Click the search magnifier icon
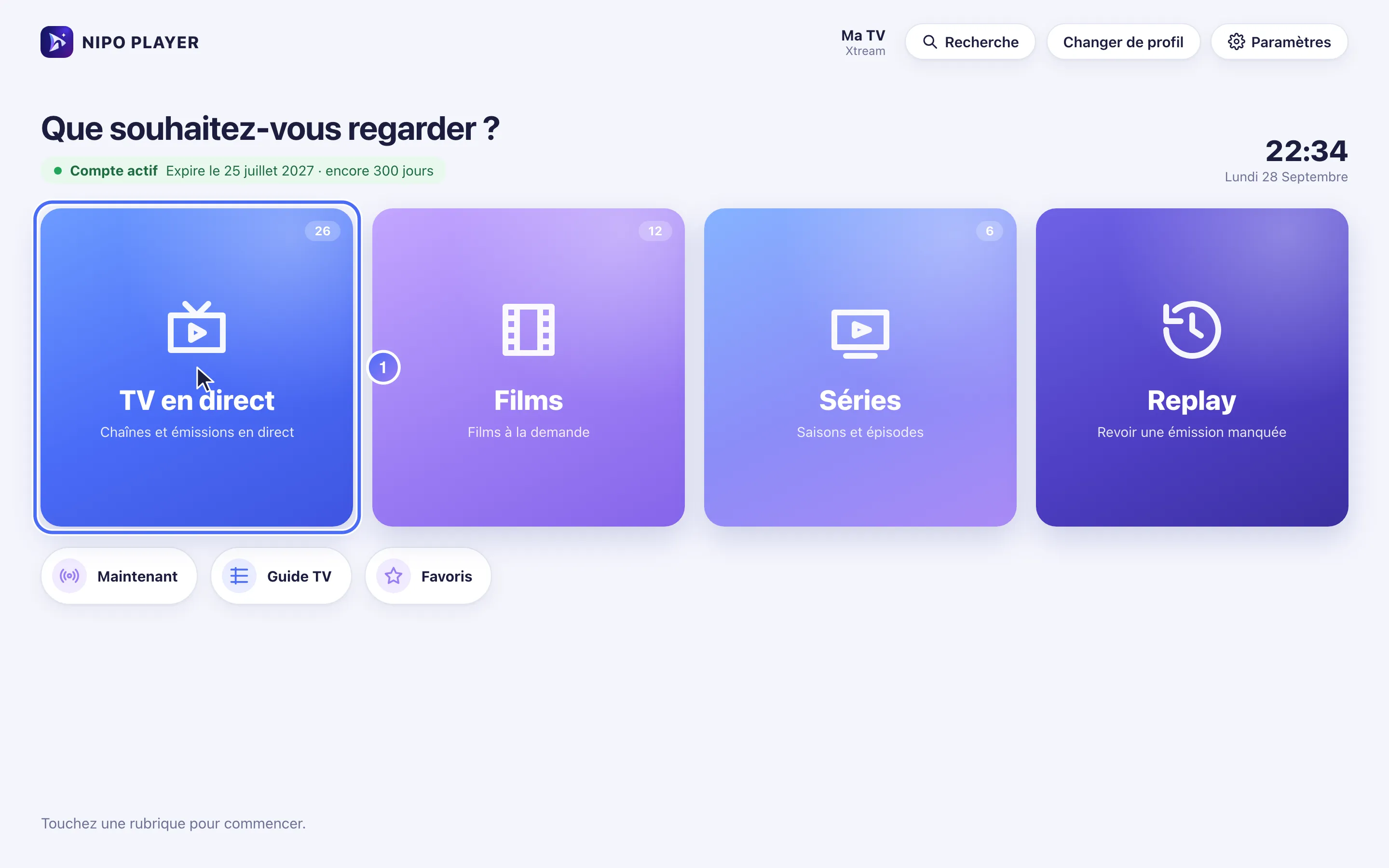Screen dimensions: 1389x868 click(930, 42)
